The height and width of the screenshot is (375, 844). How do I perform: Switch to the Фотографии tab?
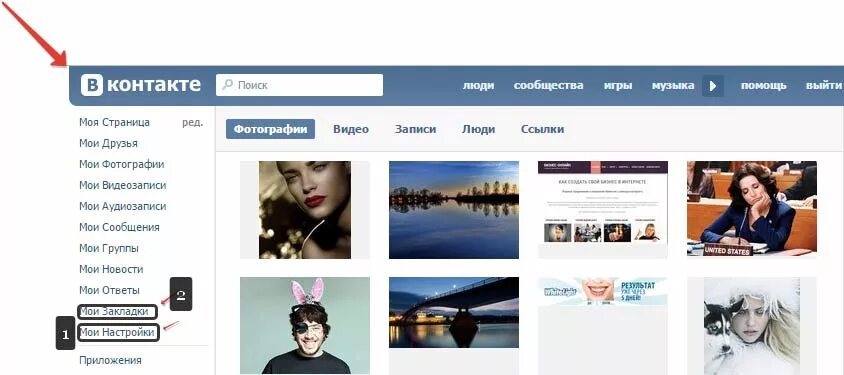[270, 129]
